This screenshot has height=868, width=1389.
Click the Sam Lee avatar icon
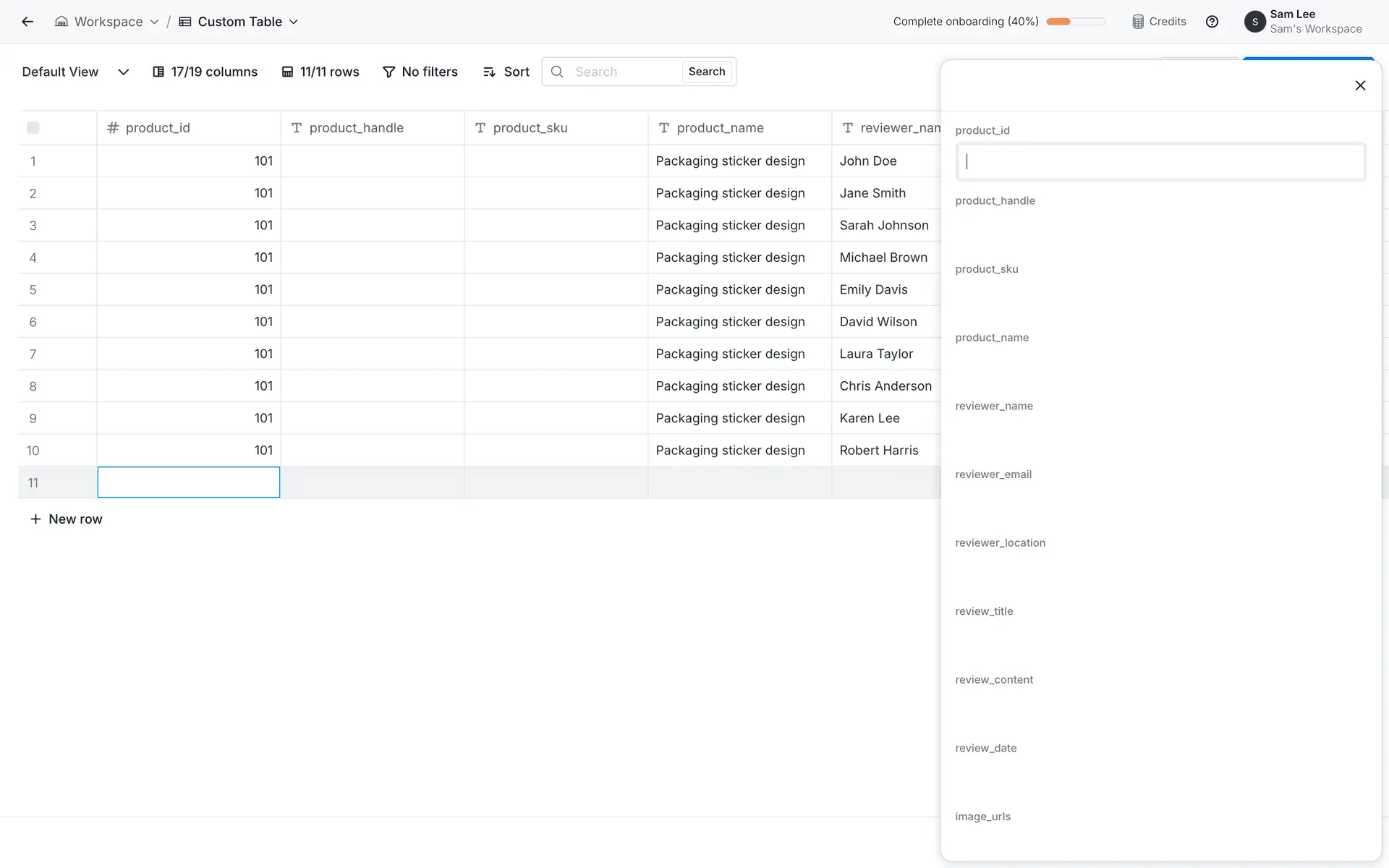1254,22
